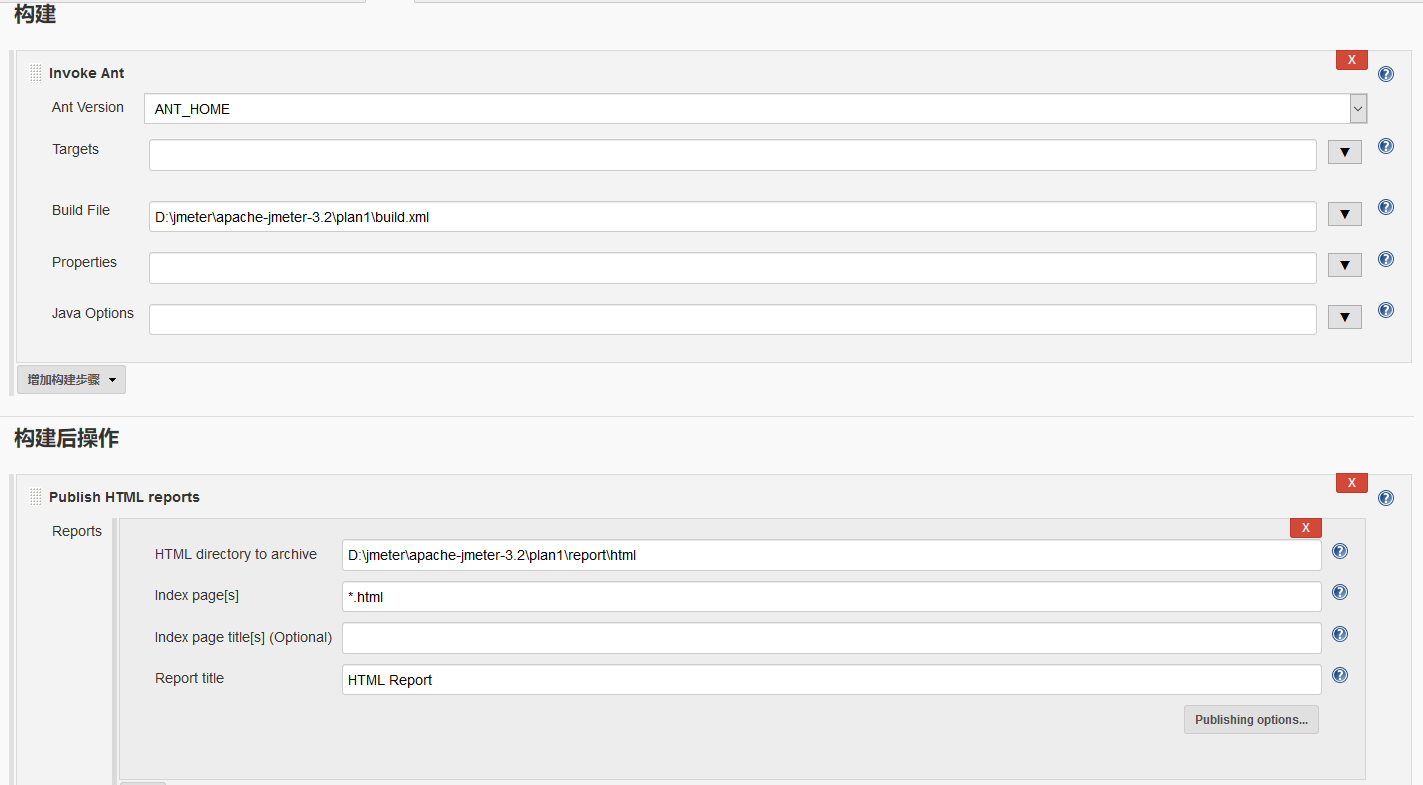
Task: Open help for Publish HTML reports
Action: (1385, 498)
